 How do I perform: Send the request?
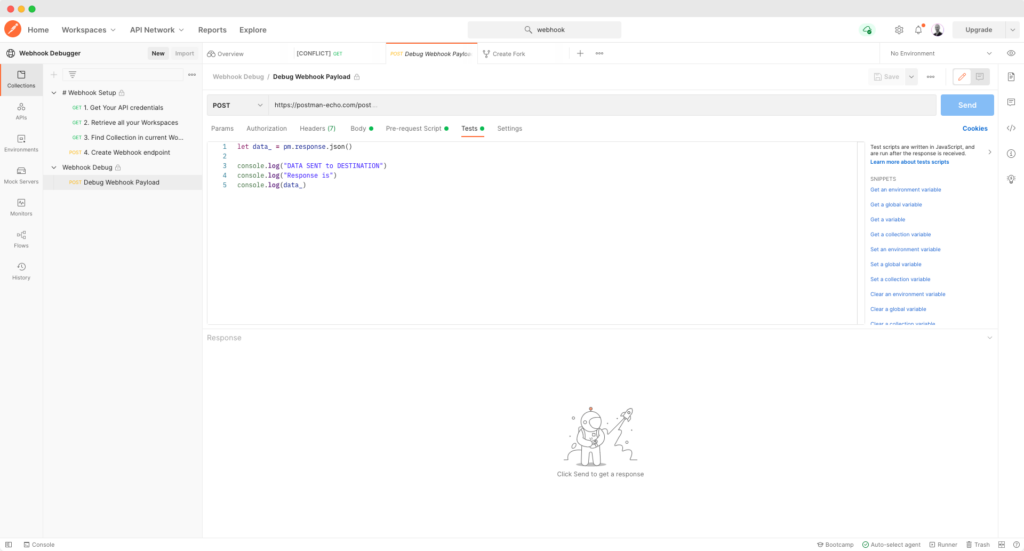coord(967,105)
